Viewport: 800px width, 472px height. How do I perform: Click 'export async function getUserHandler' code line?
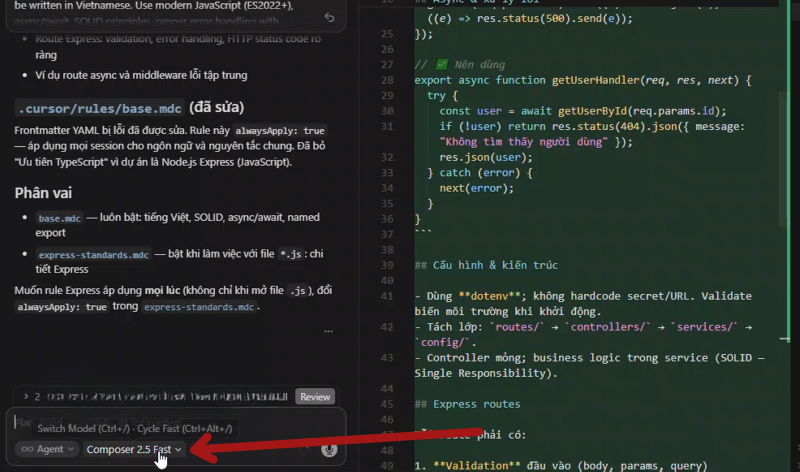(x=583, y=80)
